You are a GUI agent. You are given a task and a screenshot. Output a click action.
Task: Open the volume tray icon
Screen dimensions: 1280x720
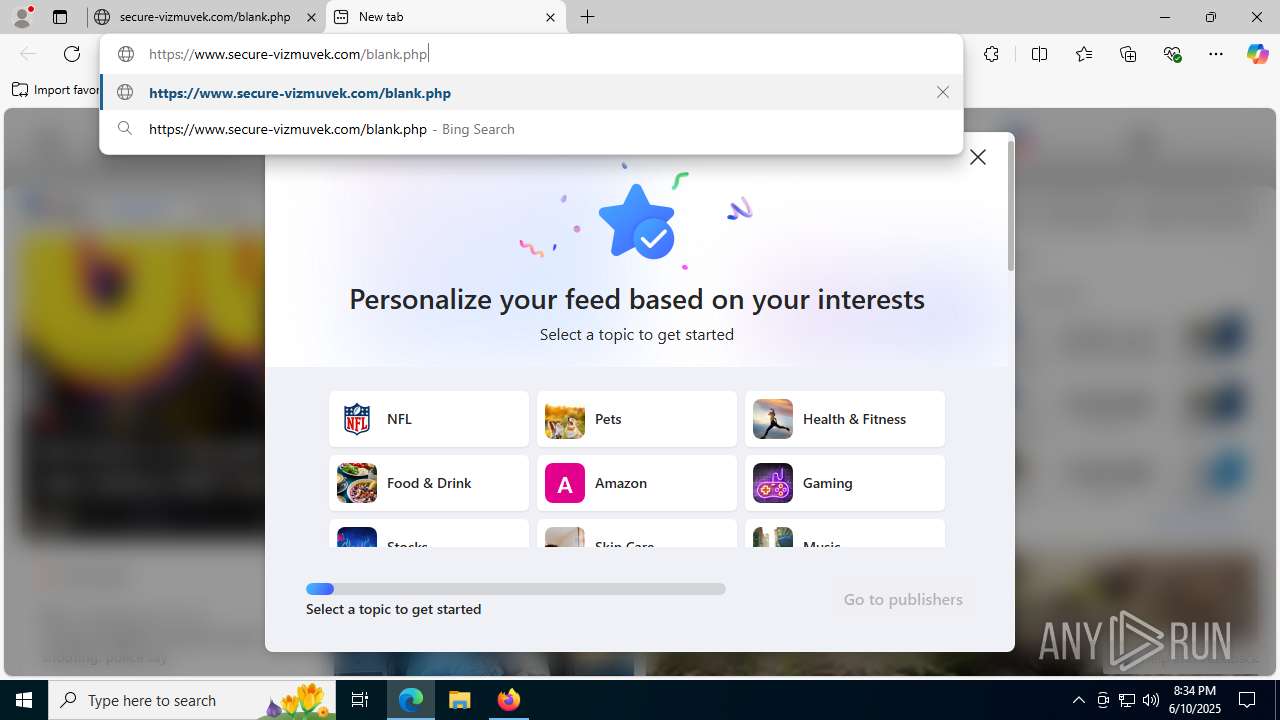(1151, 700)
